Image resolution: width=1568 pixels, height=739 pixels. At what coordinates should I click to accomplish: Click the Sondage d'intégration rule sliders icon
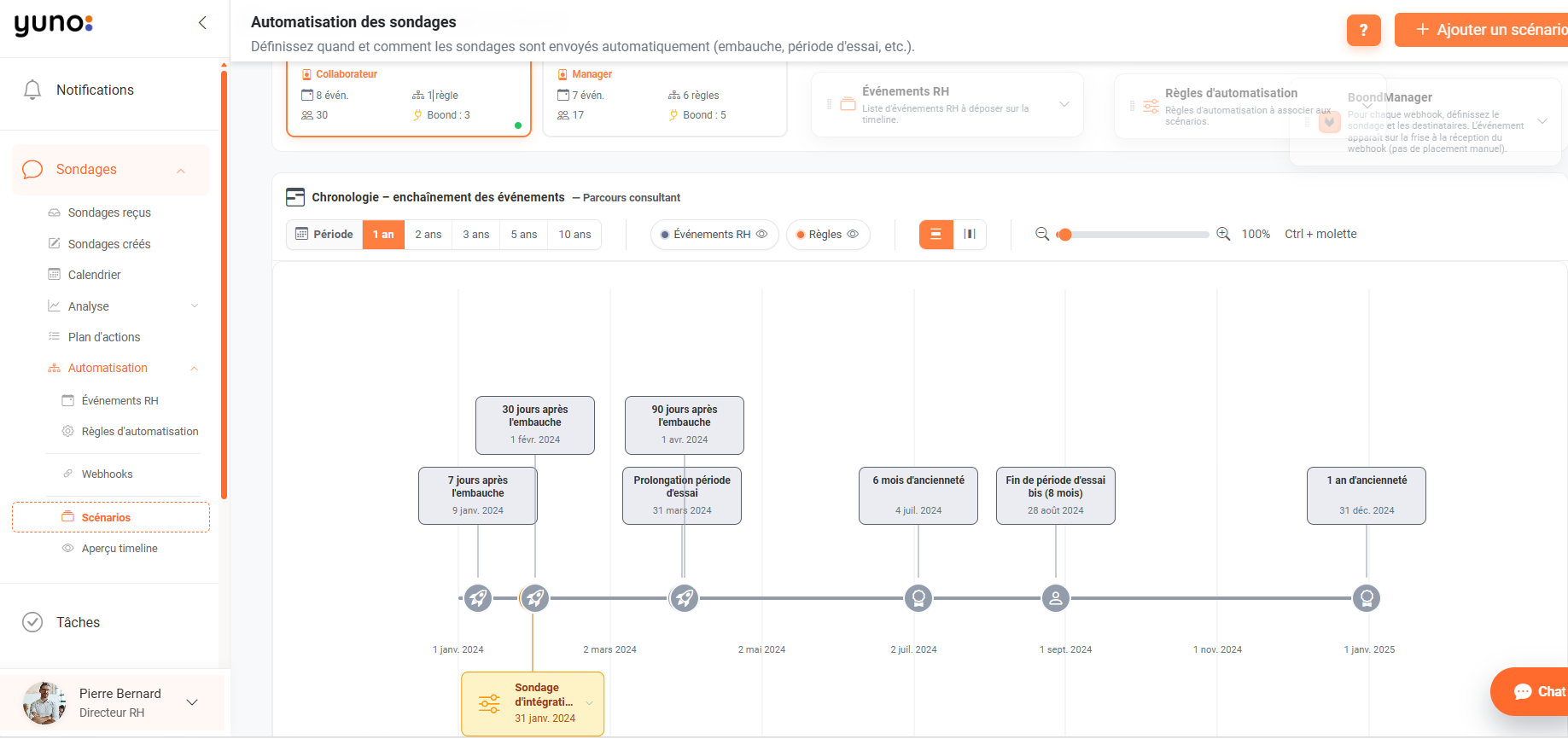pyautogui.click(x=490, y=704)
